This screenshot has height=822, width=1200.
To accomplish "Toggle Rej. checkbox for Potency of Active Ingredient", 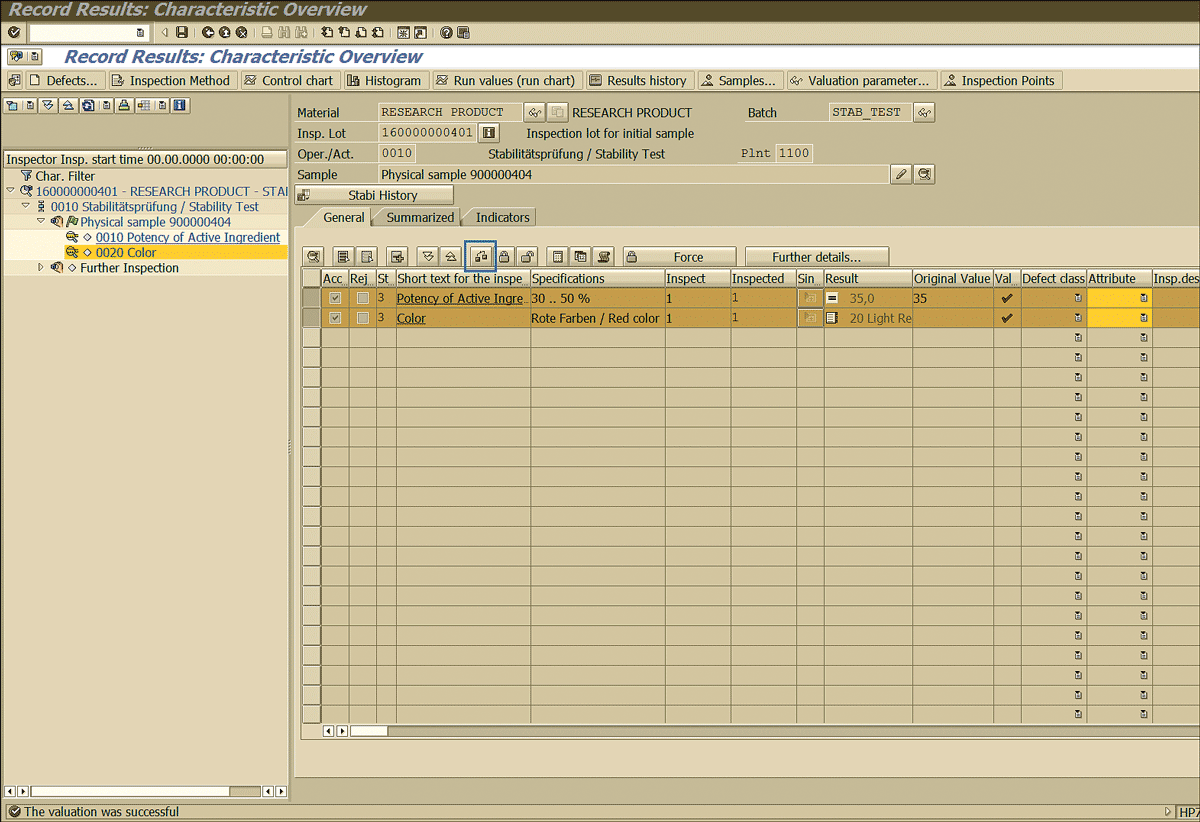I will tap(363, 298).
